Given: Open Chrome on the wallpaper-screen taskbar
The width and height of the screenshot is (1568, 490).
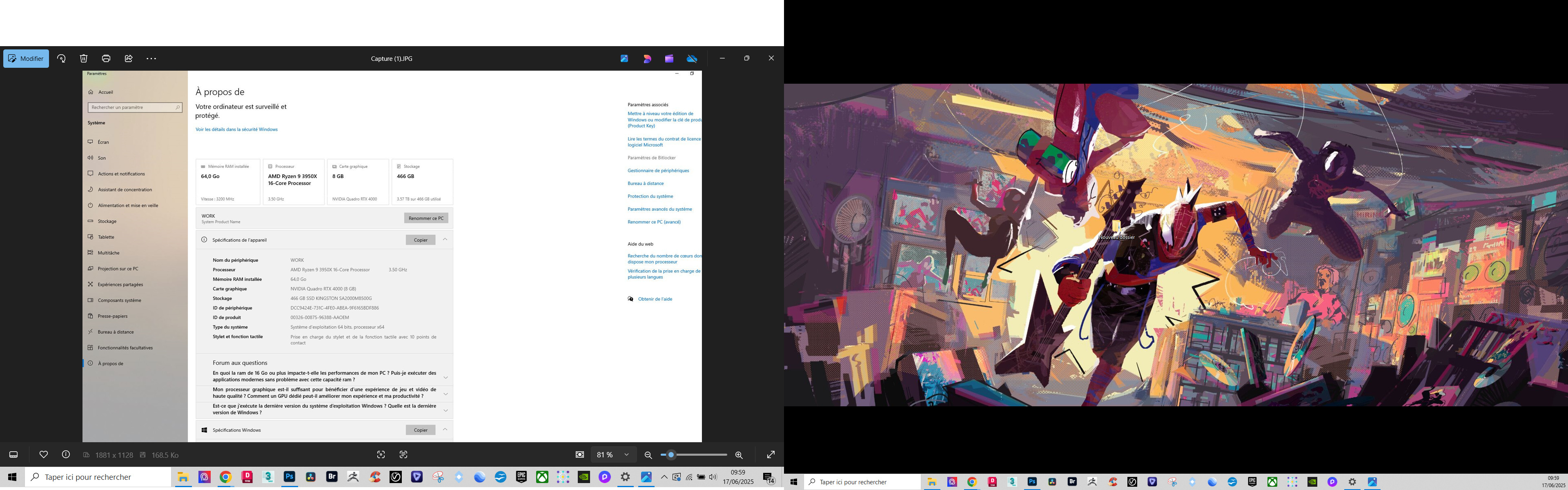Looking at the screenshot, I should [x=972, y=482].
